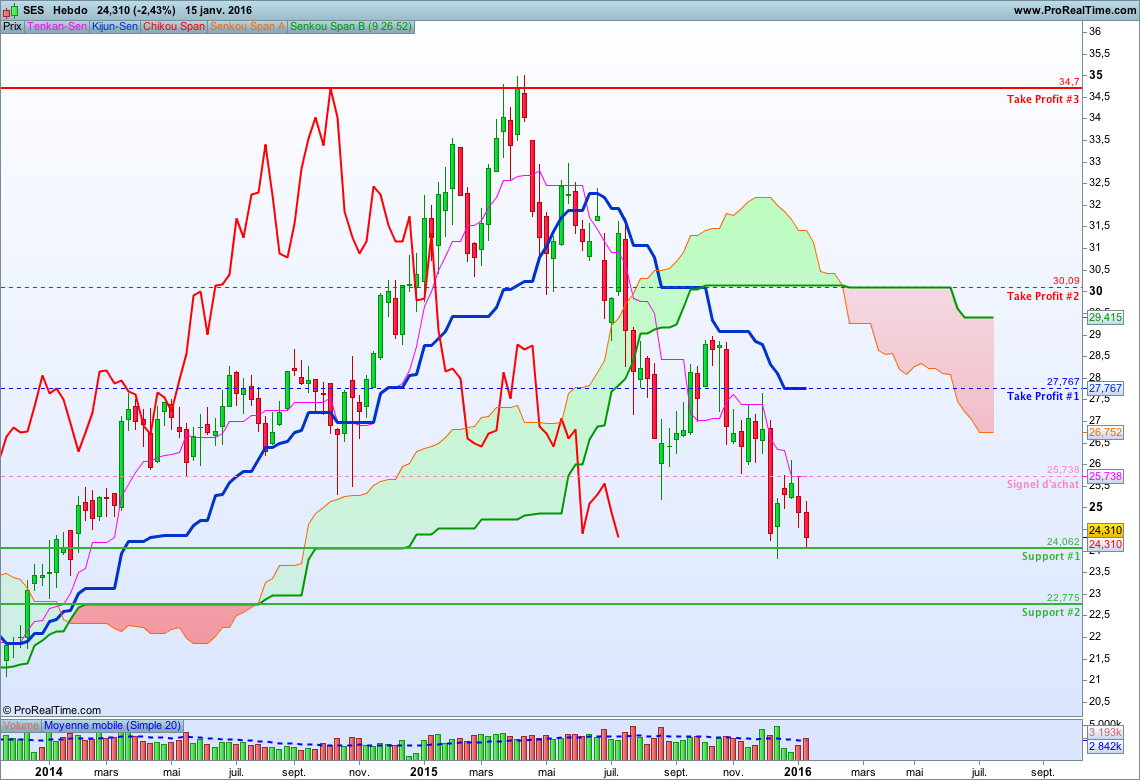Screen dimensions: 1140x780
Task: Click the Support #2 line label
Action: tap(1051, 612)
